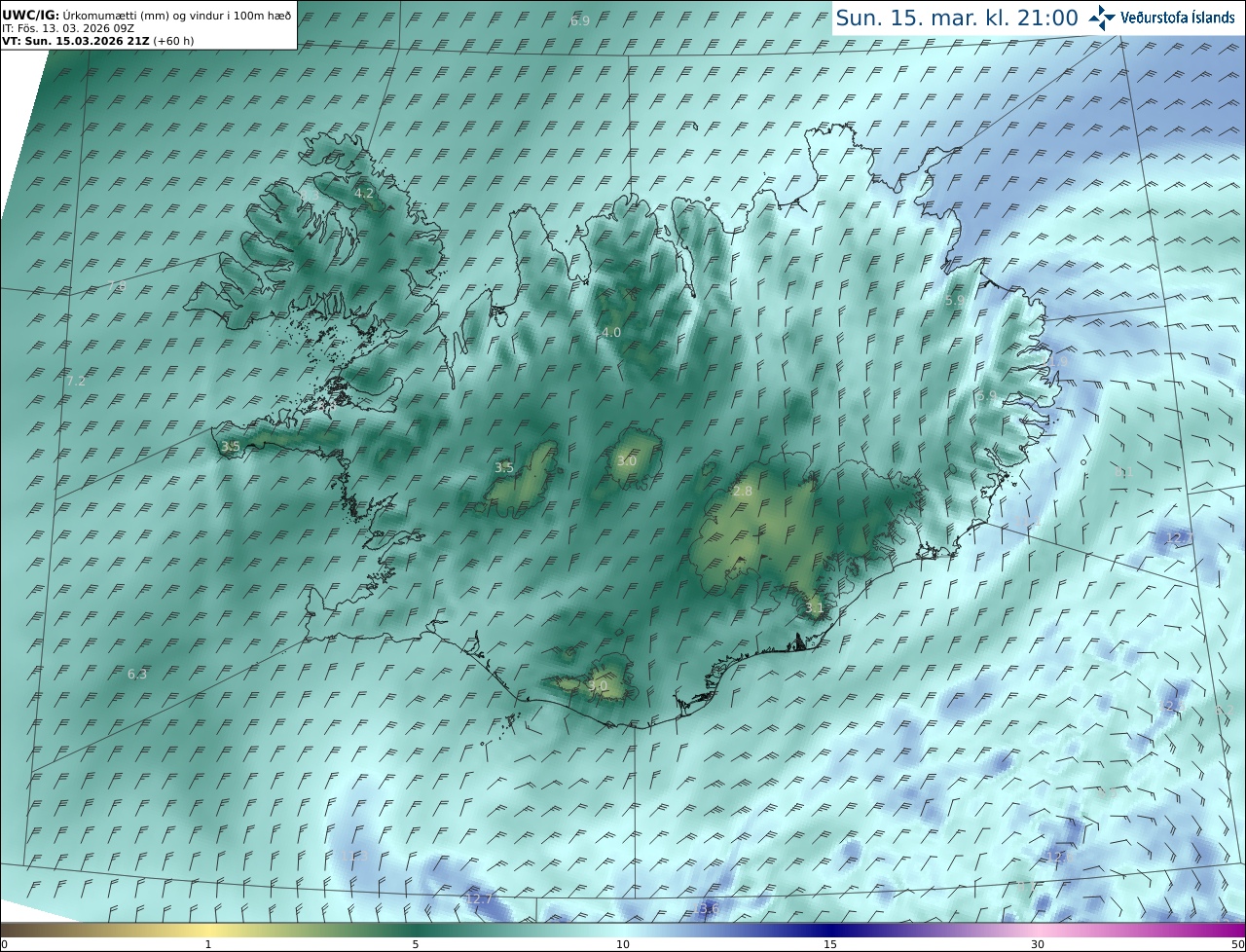Screen dimensions: 1246x952
Task: Click the 'VT: Sun. 15.03.2026 21Z' line
Action: 98,41
